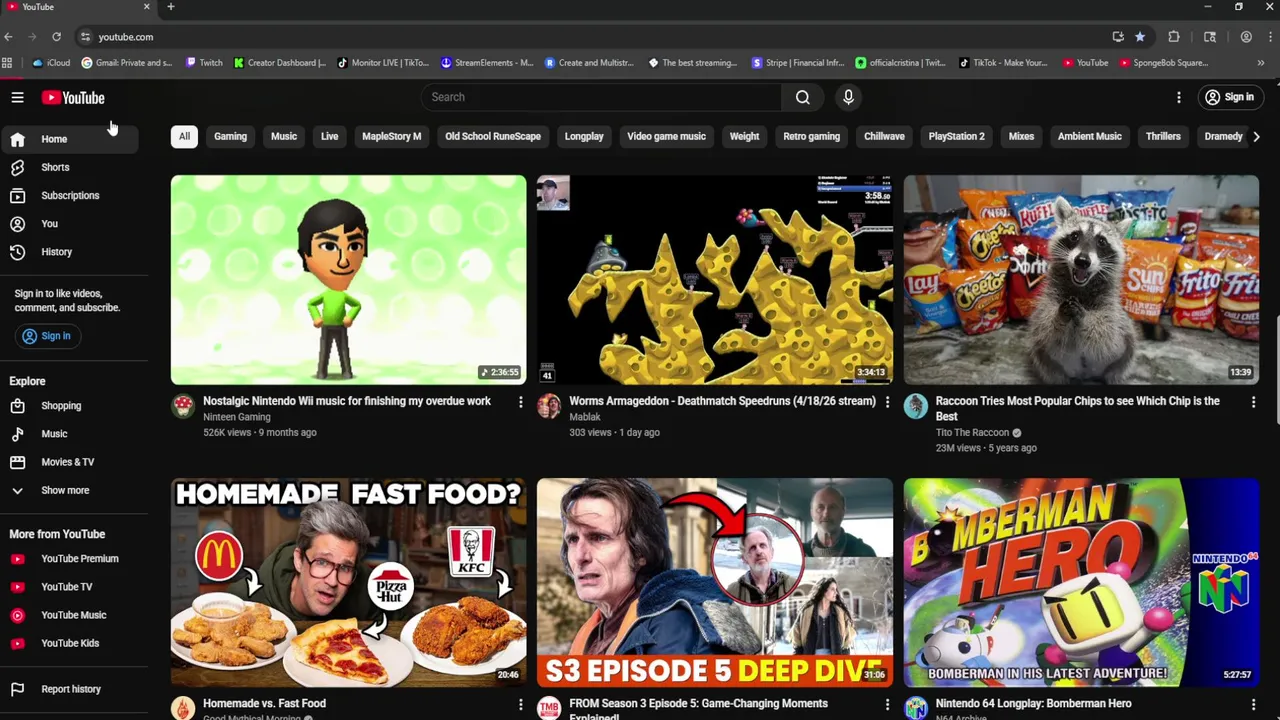
Task: Open options for FROM Season 3 video
Action: (x=887, y=705)
